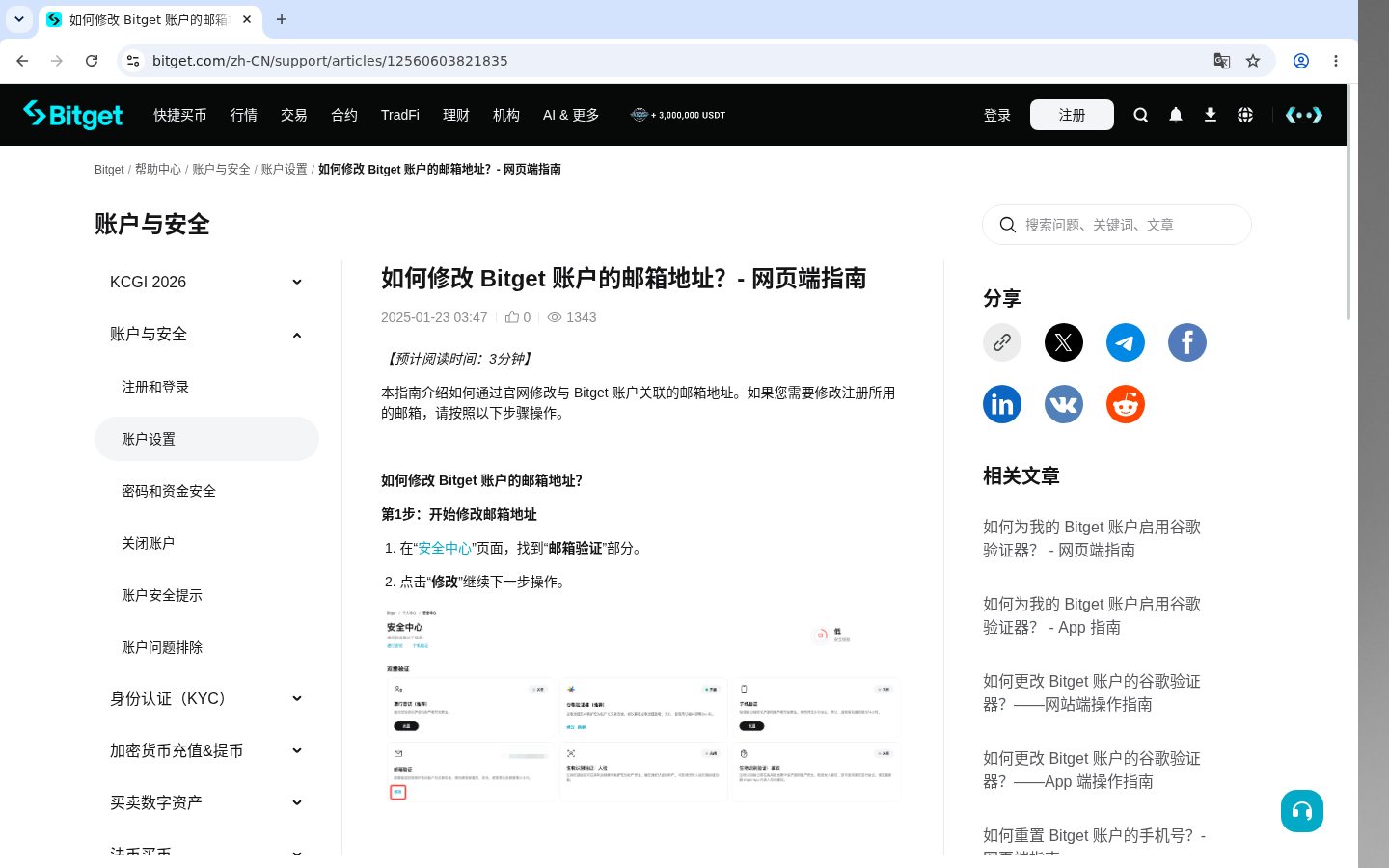Open the language globe icon
Image resolution: width=1389 pixels, height=868 pixels.
(x=1245, y=115)
